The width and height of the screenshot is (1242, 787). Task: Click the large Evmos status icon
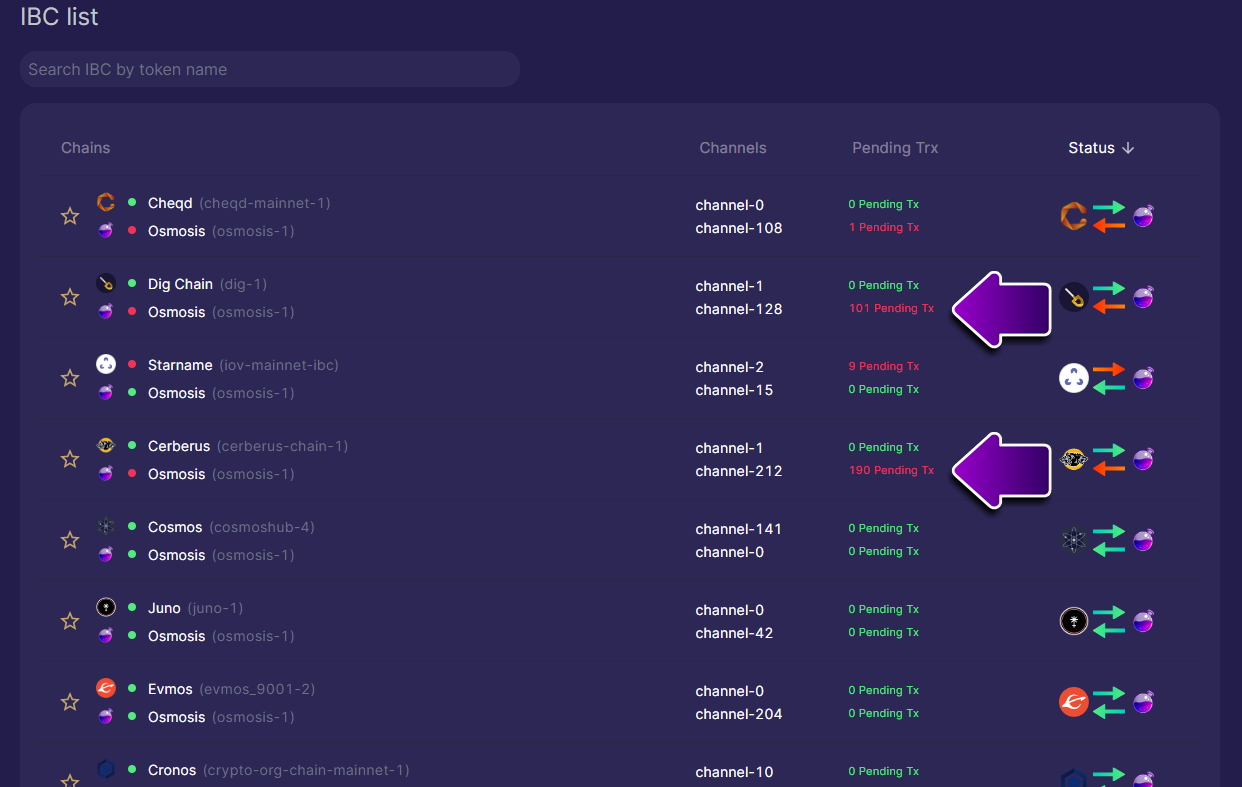pyautogui.click(x=1074, y=702)
